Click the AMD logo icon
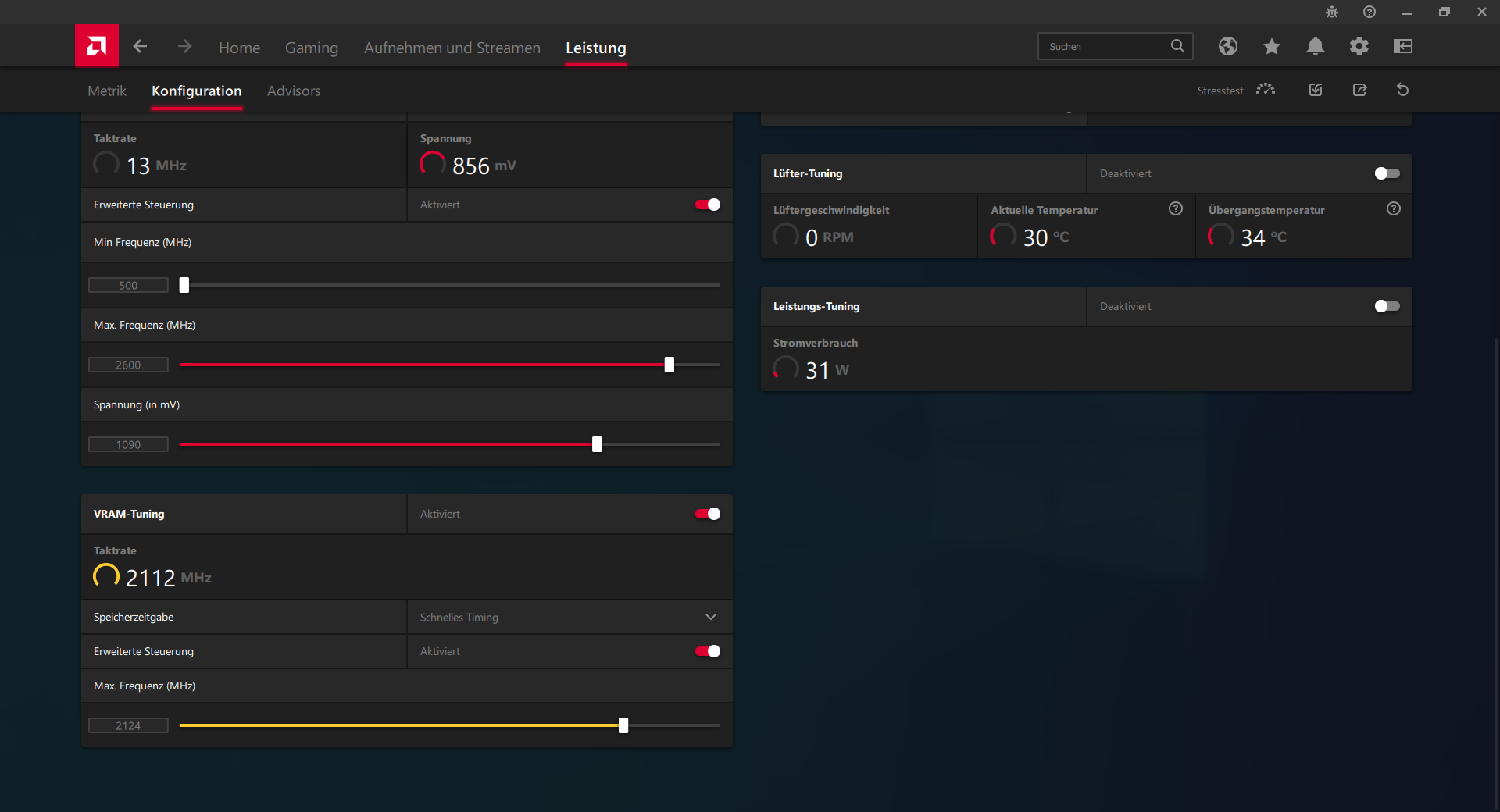 [x=97, y=46]
